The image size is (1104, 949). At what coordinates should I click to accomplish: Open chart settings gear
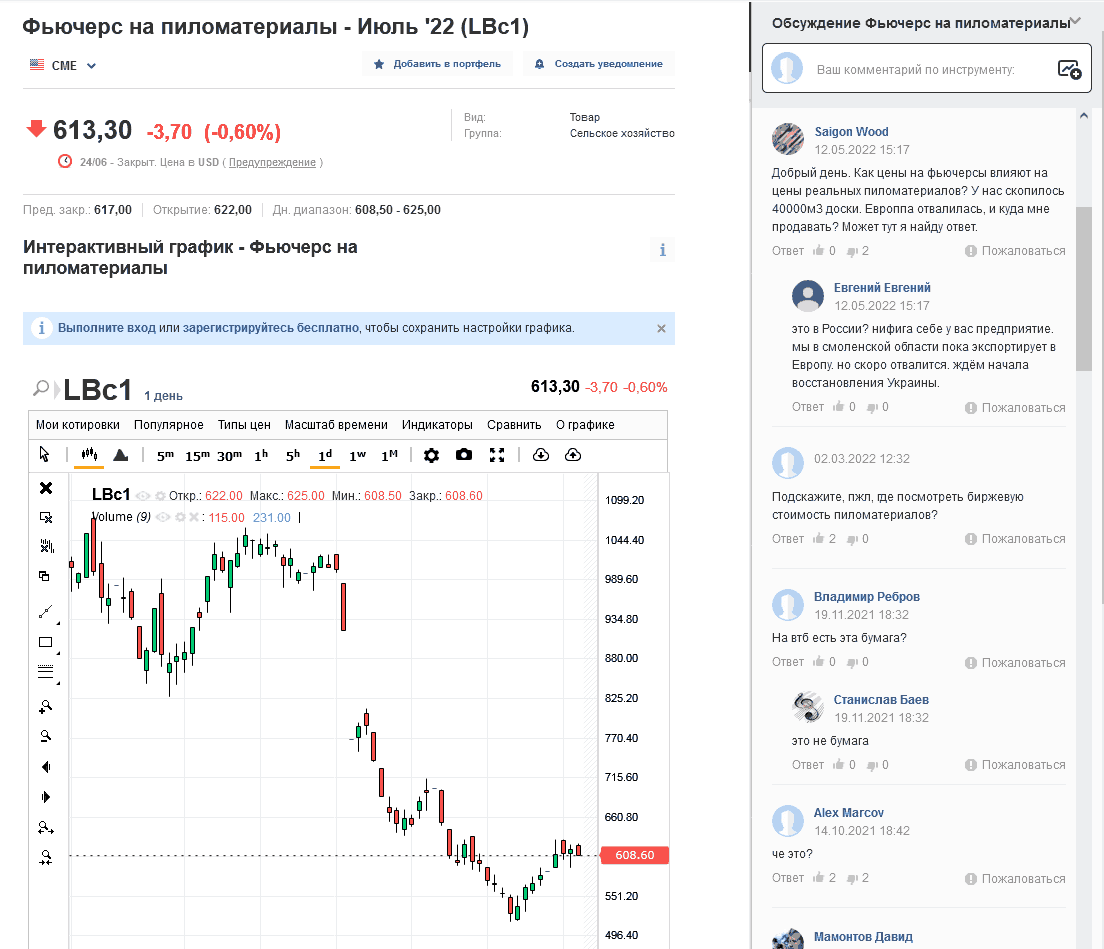(x=431, y=455)
